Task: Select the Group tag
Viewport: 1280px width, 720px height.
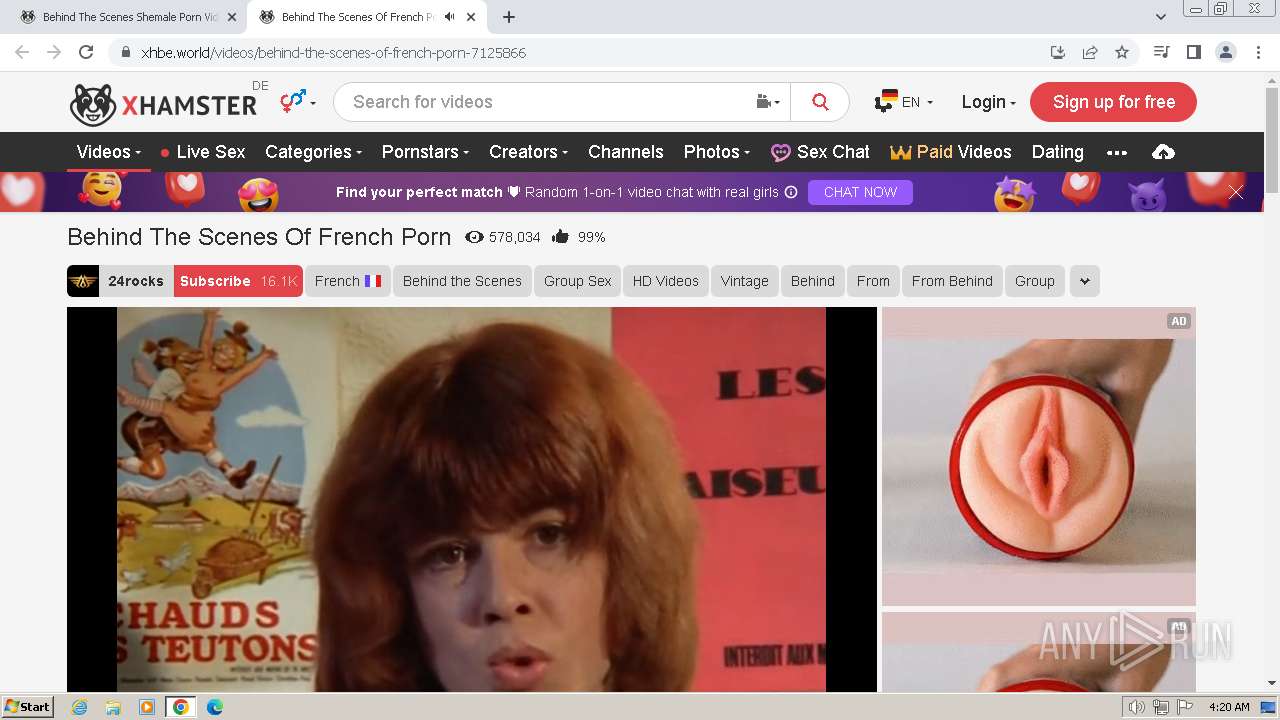Action: pos(1034,281)
